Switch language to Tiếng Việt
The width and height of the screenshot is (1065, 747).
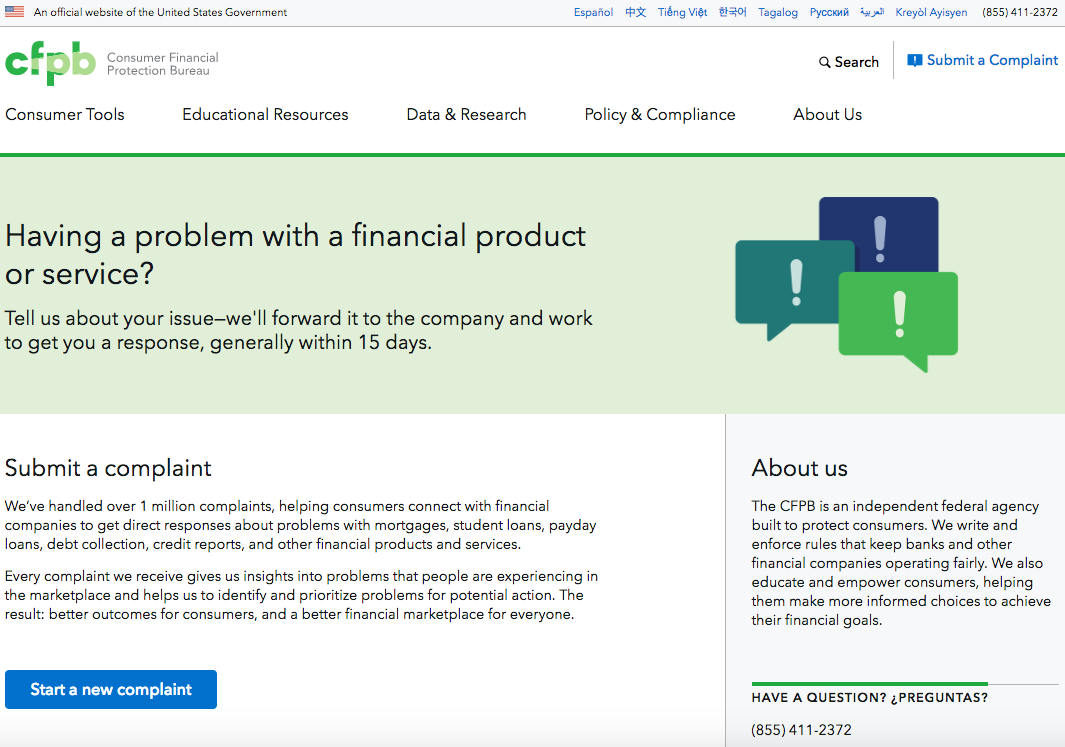682,12
